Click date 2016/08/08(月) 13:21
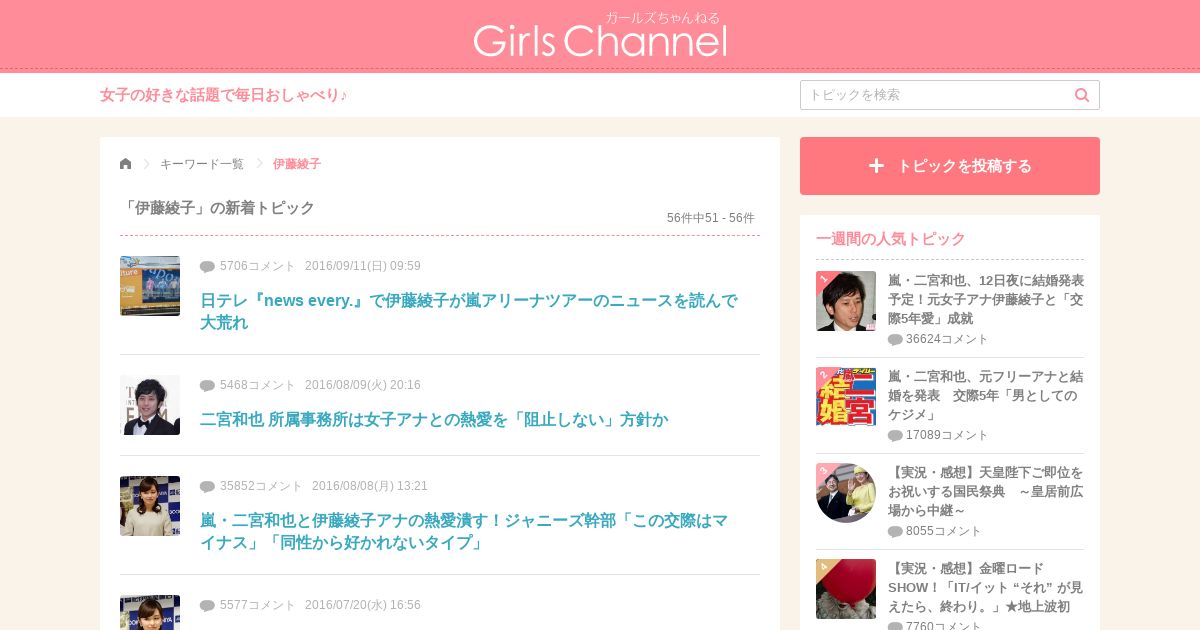This screenshot has height=630, width=1200. (370, 486)
